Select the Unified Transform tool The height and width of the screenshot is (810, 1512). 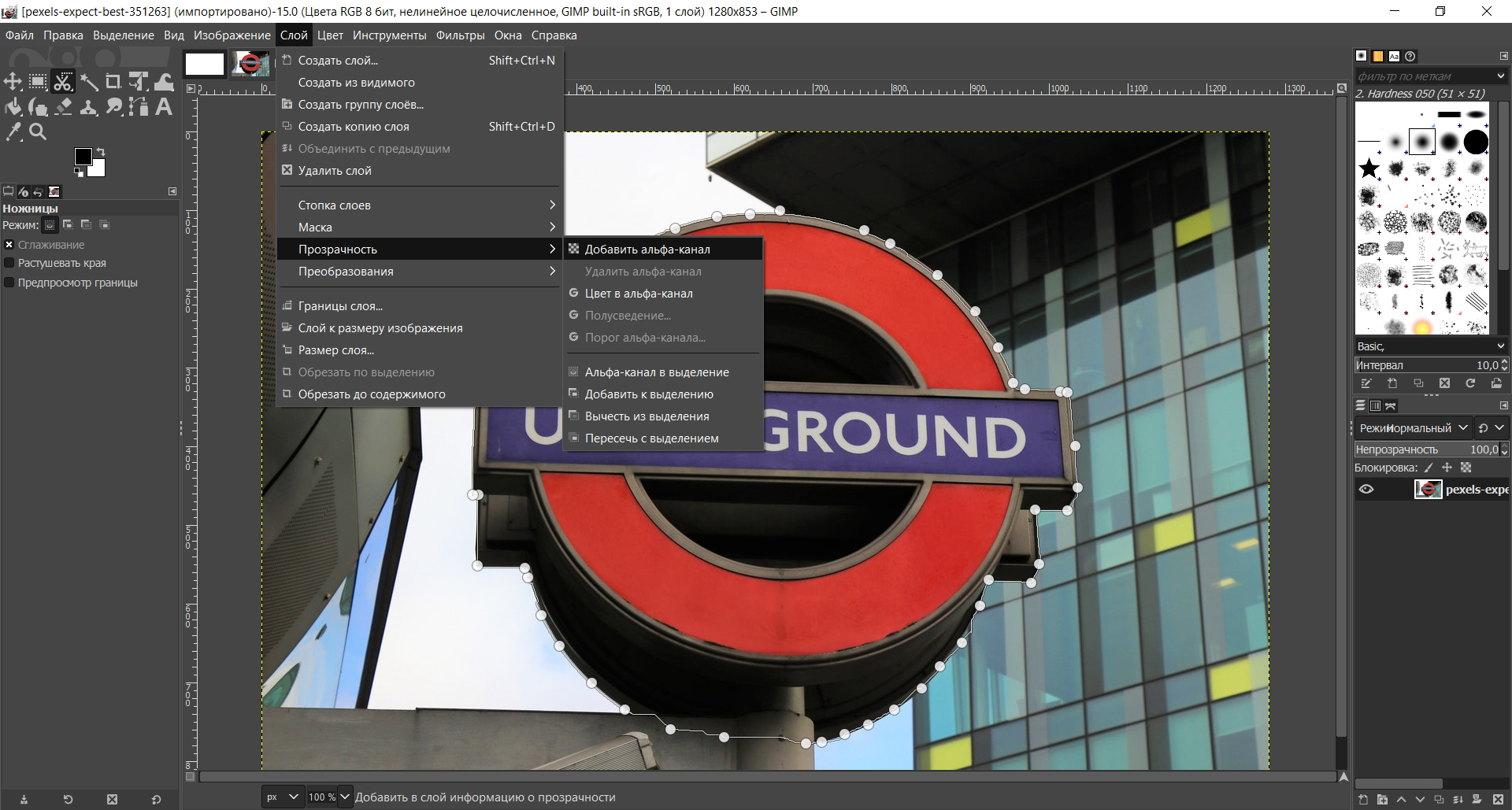139,82
